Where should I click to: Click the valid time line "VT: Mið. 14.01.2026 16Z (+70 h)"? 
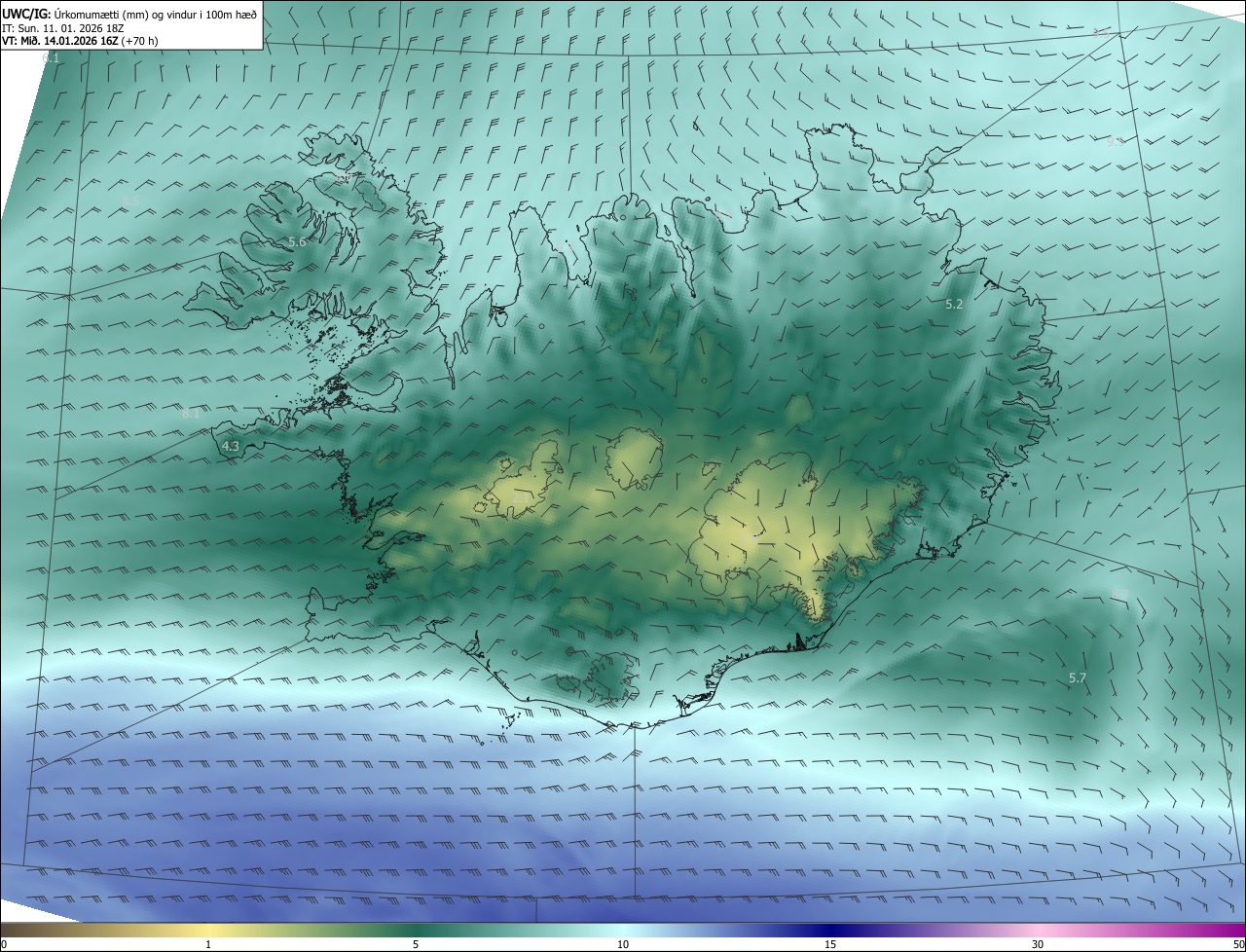[81, 41]
